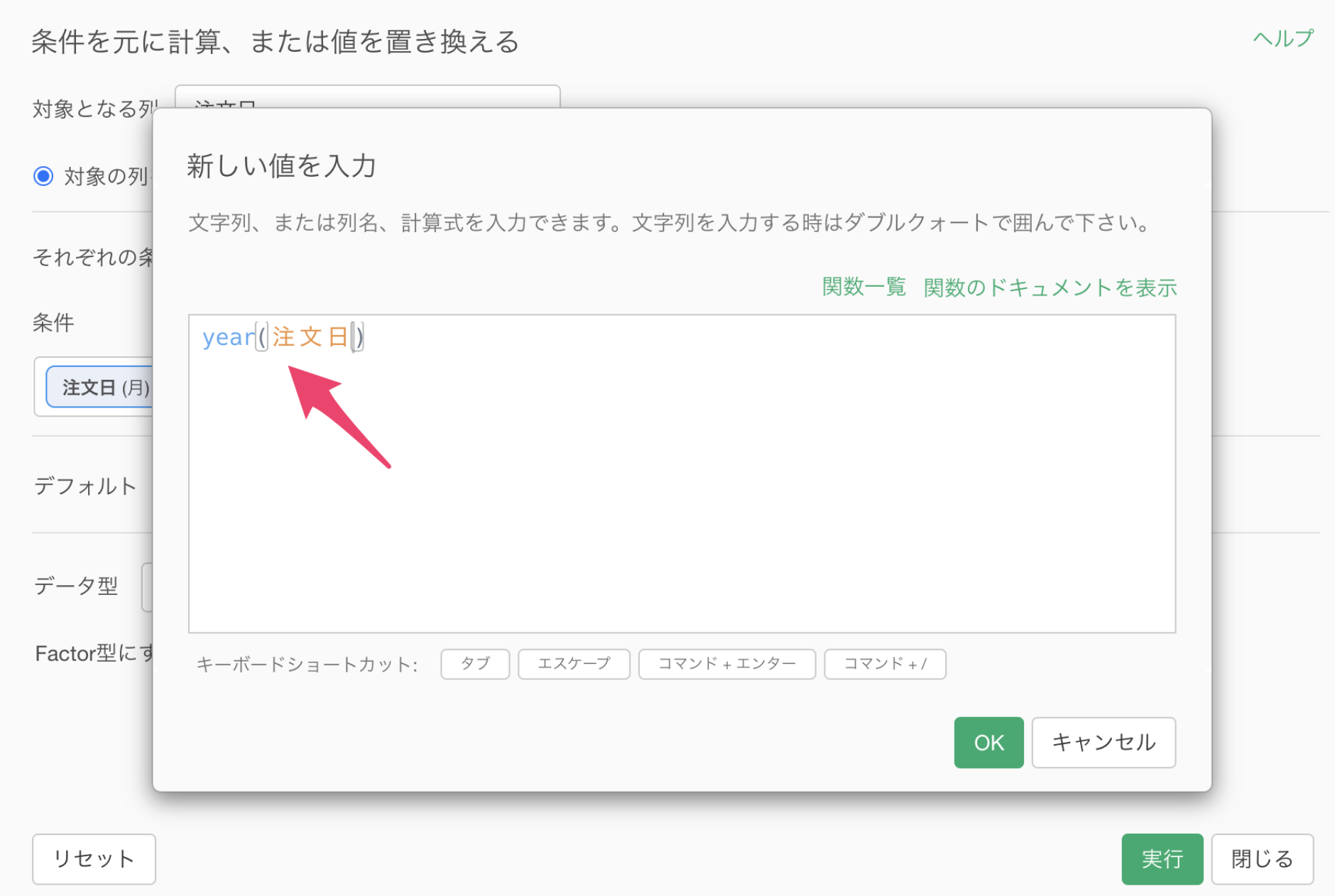The height and width of the screenshot is (896, 1335).
Task: Click the 条件 label
Action: (x=53, y=322)
